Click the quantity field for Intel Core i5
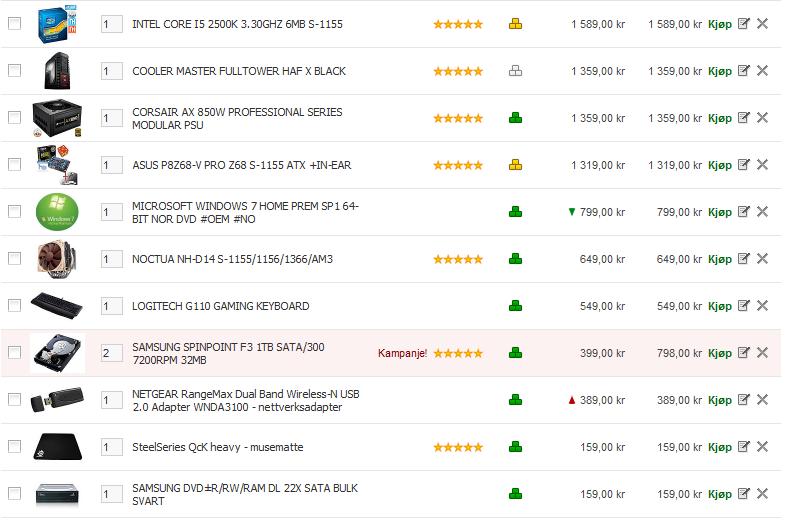The image size is (785, 520). click(112, 24)
